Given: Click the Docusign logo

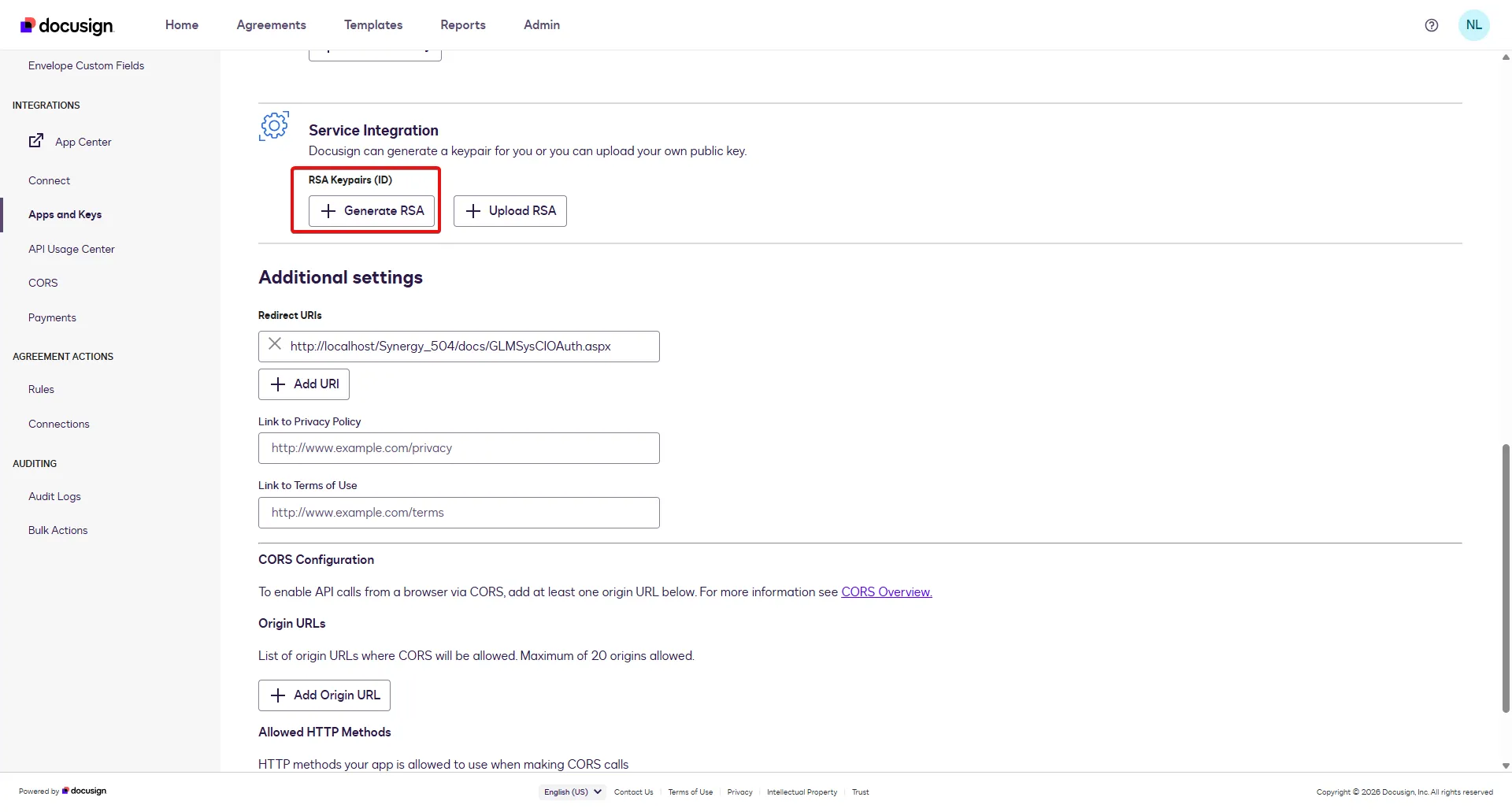Looking at the screenshot, I should coord(65,24).
